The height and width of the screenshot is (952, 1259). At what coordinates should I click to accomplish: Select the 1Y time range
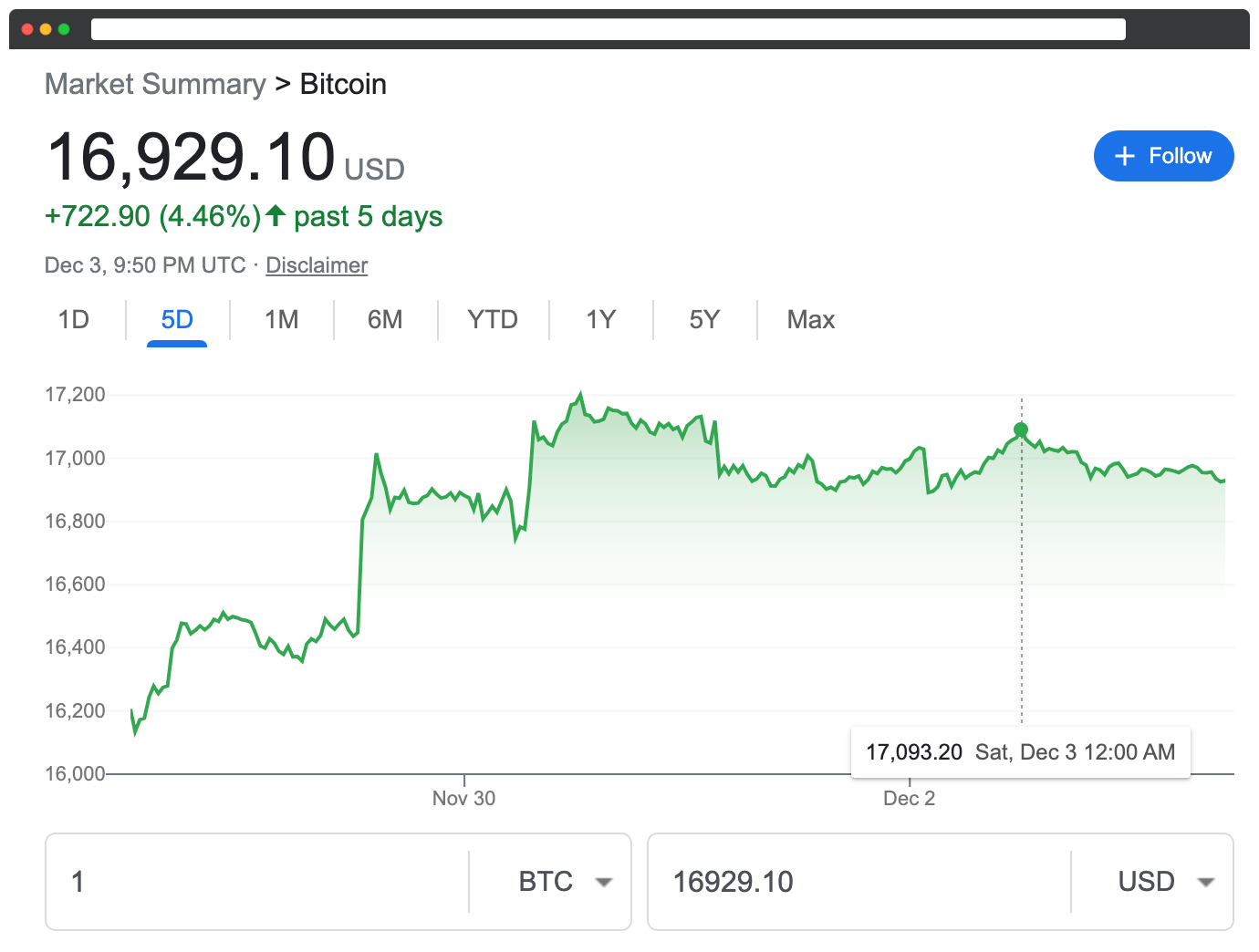click(600, 320)
